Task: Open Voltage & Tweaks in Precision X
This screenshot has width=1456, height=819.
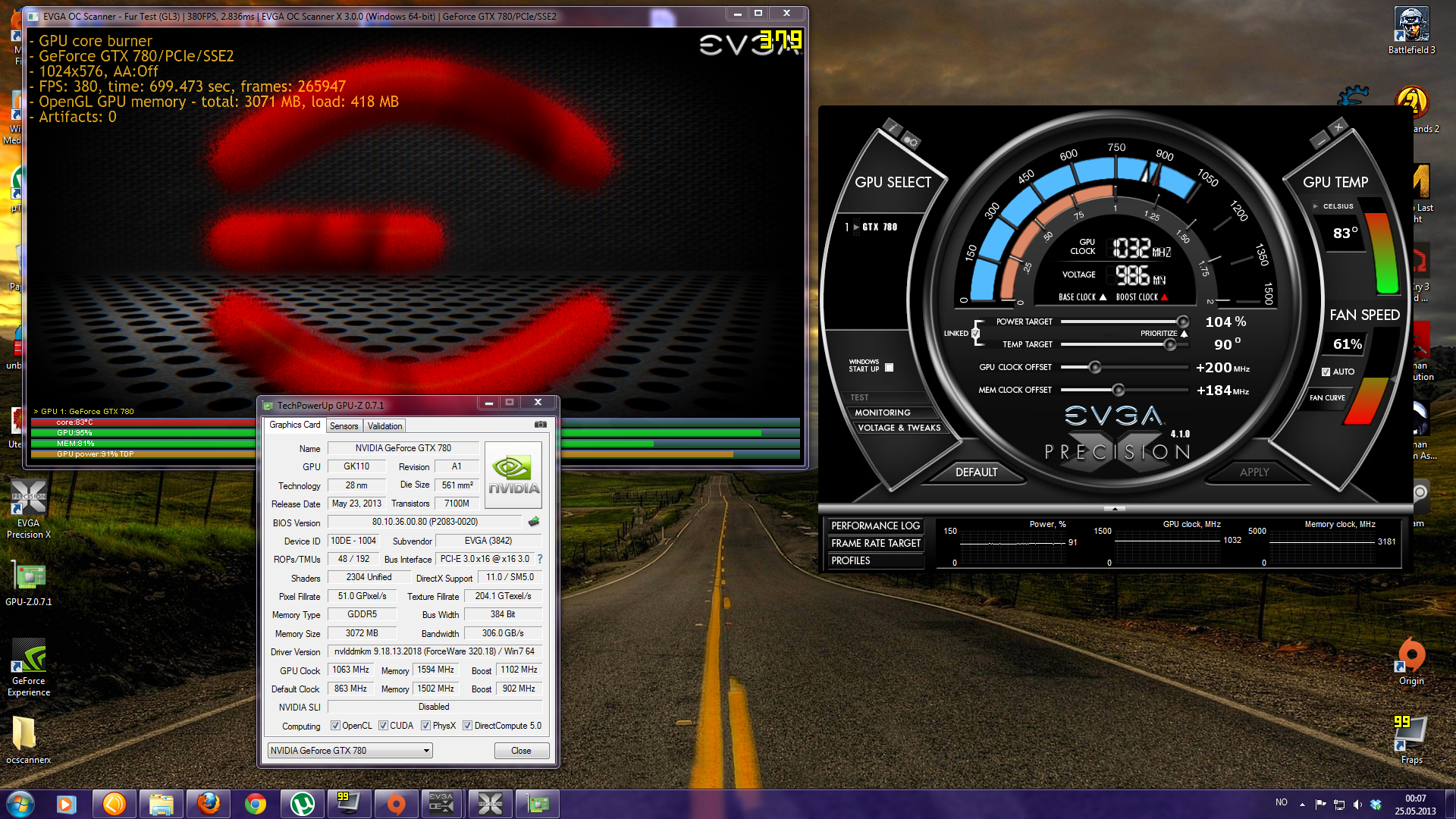Action: click(899, 428)
